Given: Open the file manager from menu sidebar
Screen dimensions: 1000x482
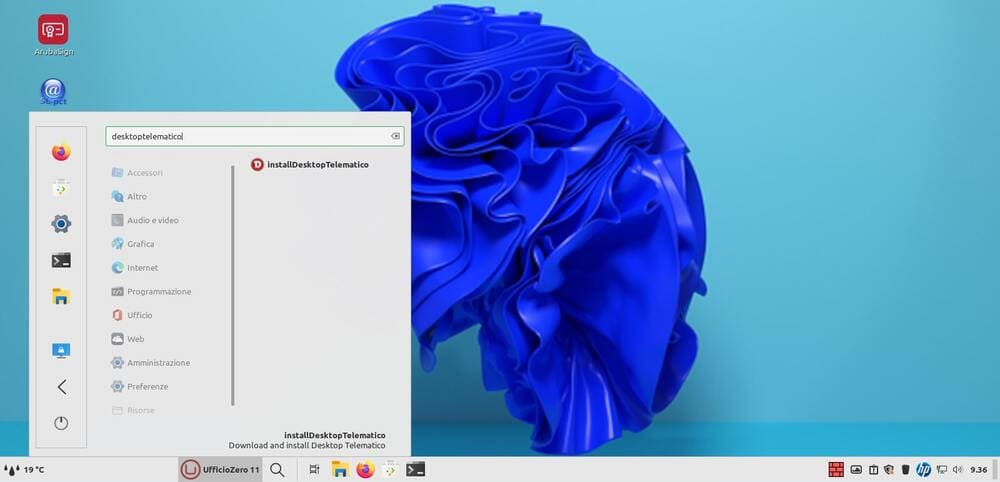Looking at the screenshot, I should coord(61,296).
